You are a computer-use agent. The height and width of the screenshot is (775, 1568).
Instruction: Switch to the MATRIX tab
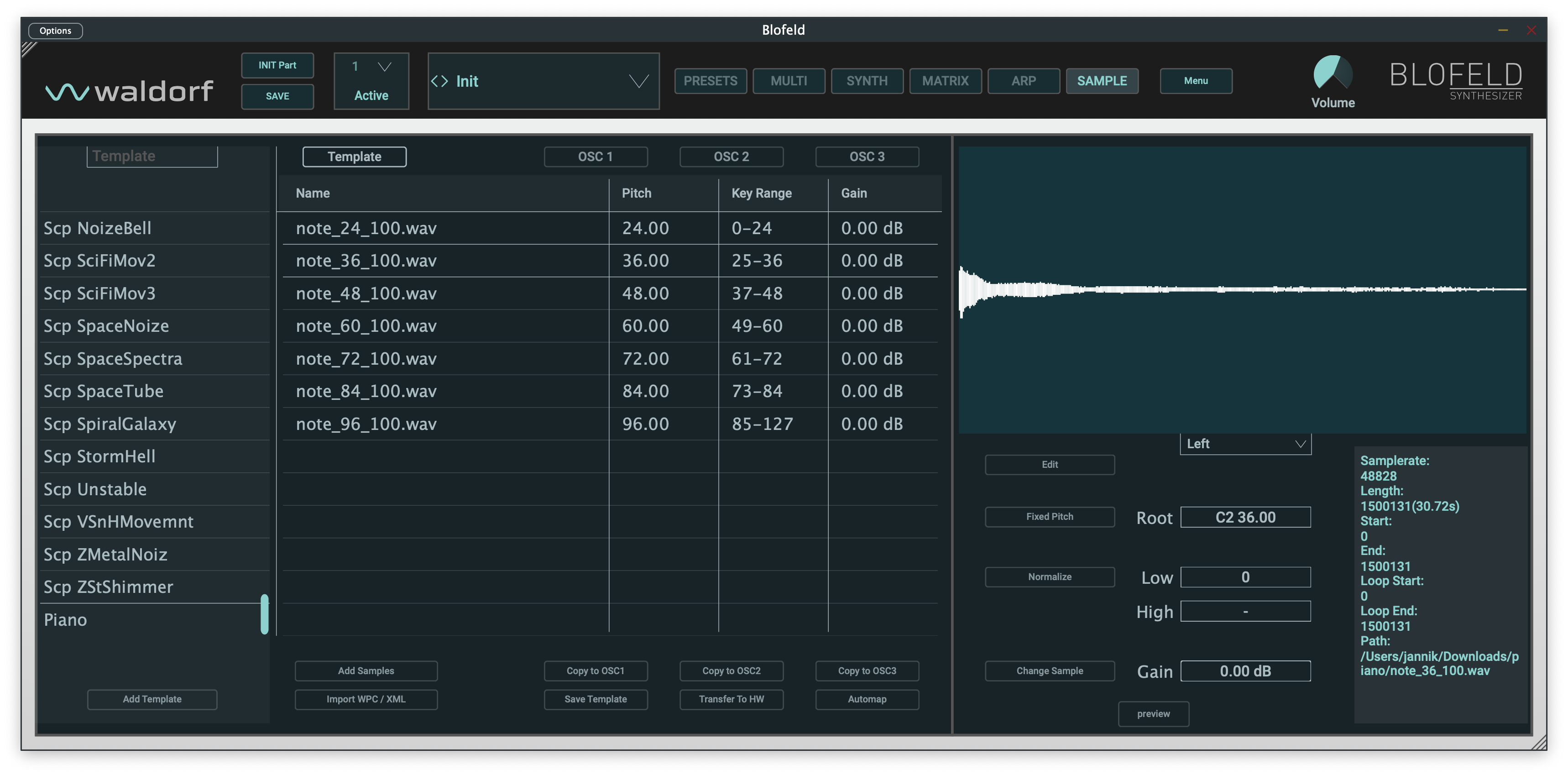click(945, 80)
